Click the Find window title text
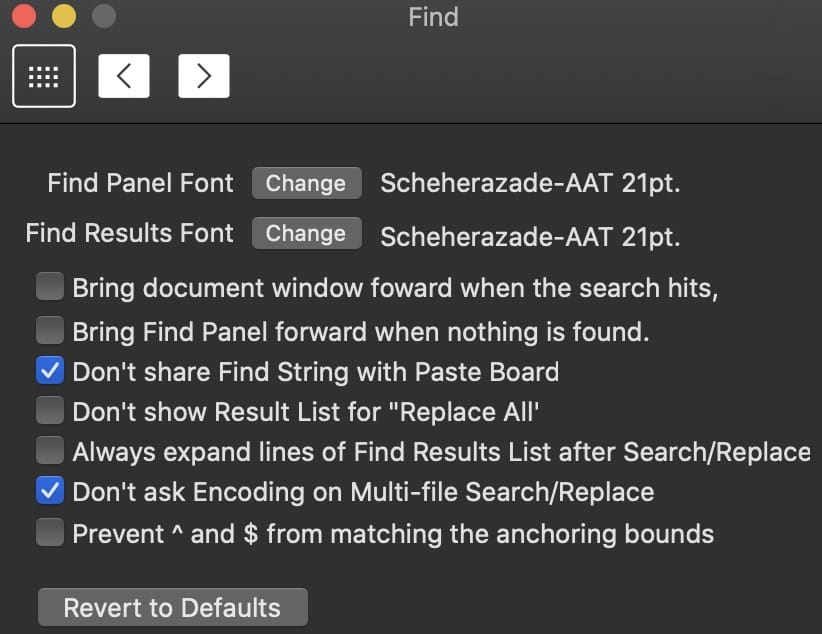The width and height of the screenshot is (822, 634). (x=433, y=17)
